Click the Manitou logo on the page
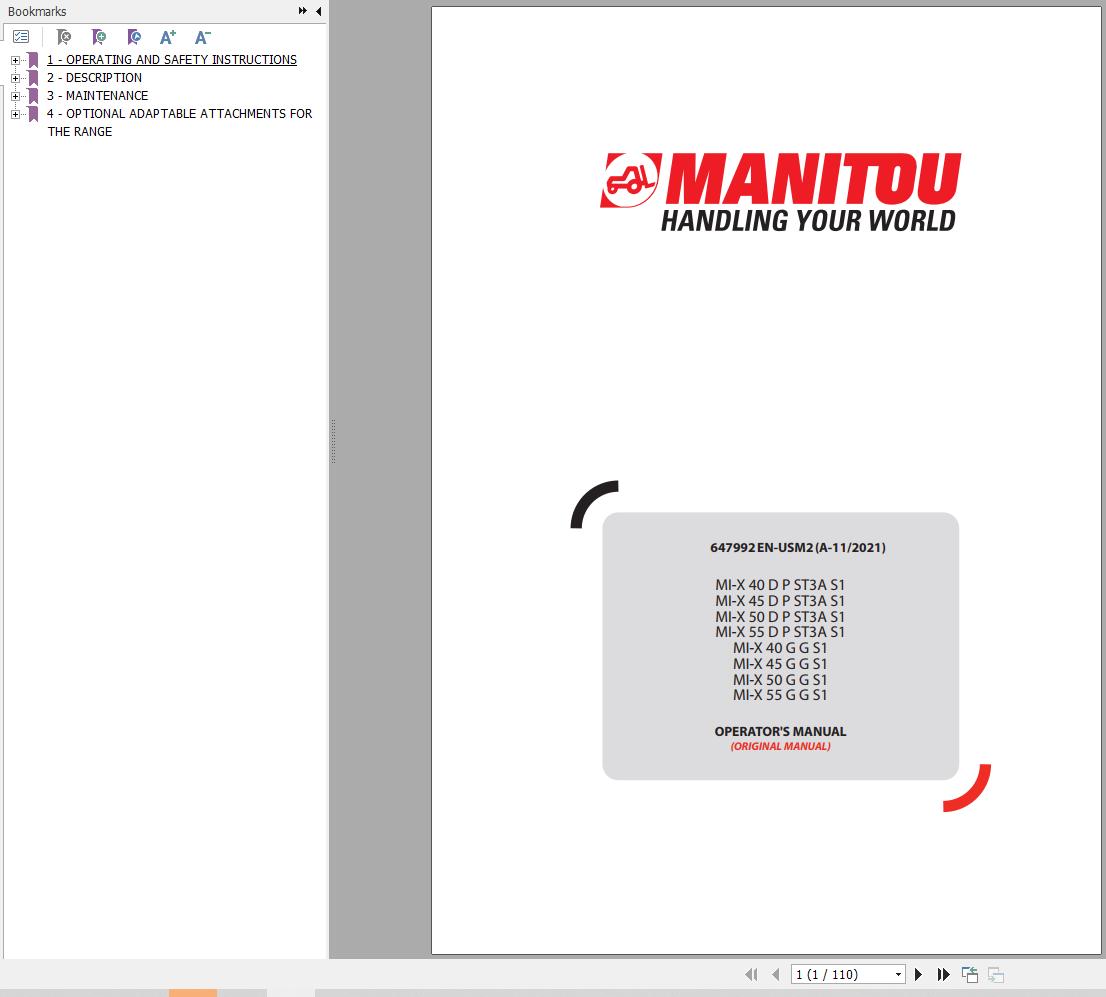This screenshot has width=1106, height=997. (x=780, y=191)
